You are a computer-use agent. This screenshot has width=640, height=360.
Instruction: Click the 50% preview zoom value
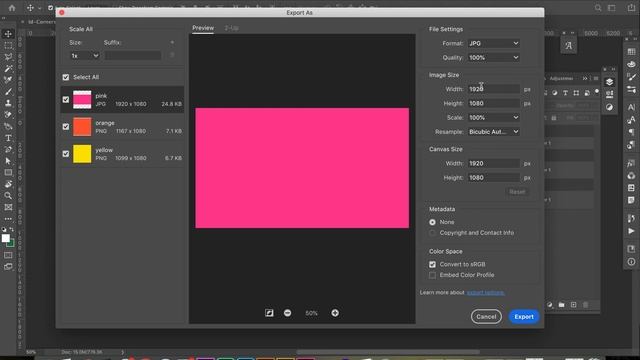[311, 313]
